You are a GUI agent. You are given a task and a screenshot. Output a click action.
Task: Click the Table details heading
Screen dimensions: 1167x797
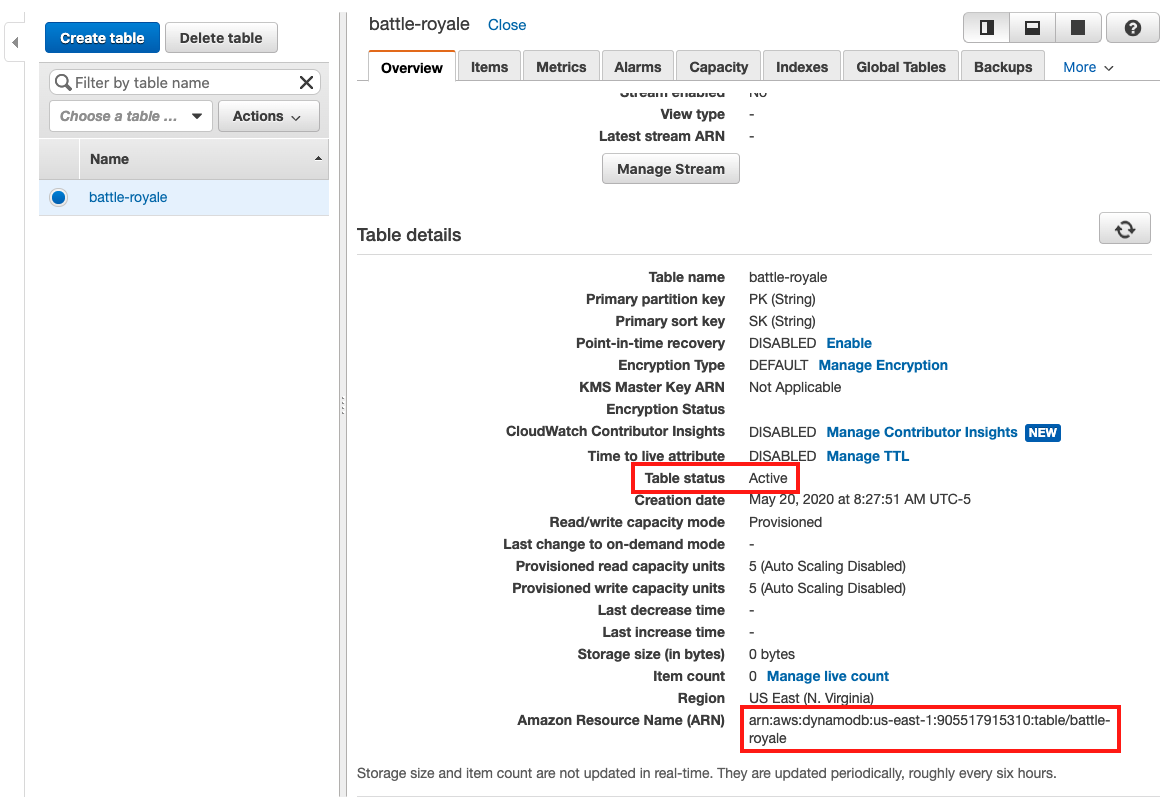point(409,235)
